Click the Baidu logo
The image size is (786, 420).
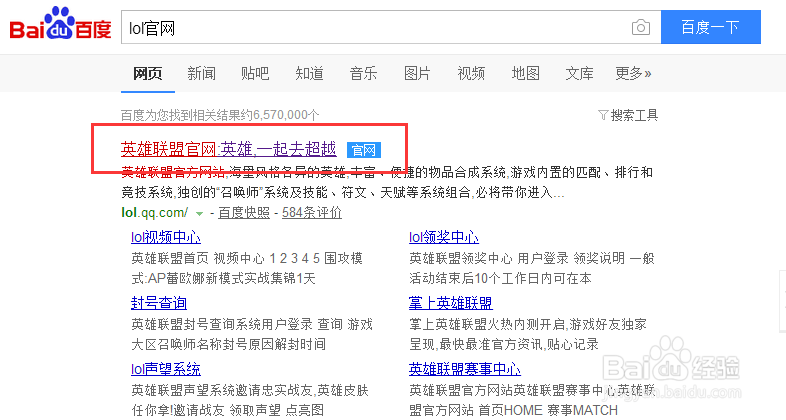pos(60,24)
